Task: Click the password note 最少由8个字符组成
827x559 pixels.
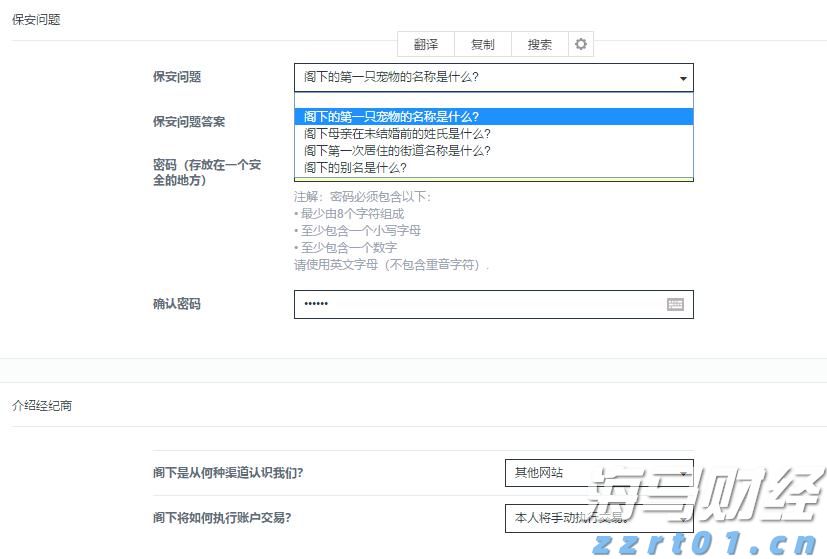Action: [350, 214]
